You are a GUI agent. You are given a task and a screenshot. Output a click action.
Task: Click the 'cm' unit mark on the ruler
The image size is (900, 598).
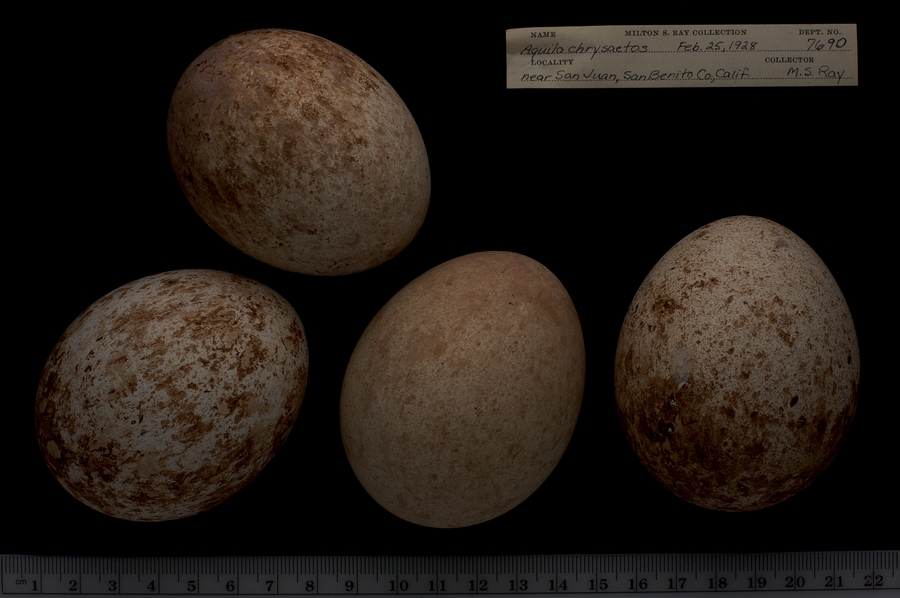(x=21, y=582)
